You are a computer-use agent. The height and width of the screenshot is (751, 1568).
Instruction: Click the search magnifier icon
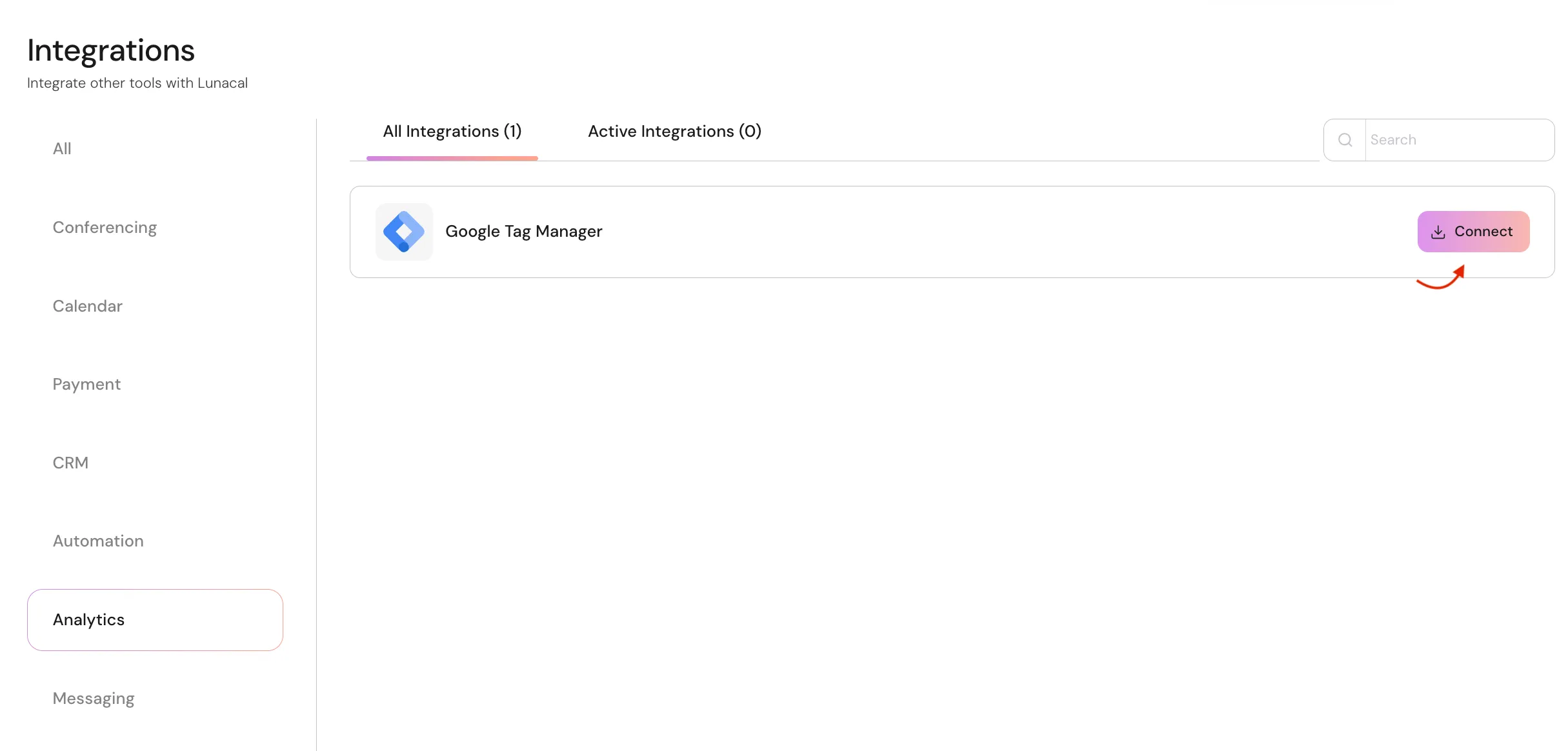[x=1345, y=140]
